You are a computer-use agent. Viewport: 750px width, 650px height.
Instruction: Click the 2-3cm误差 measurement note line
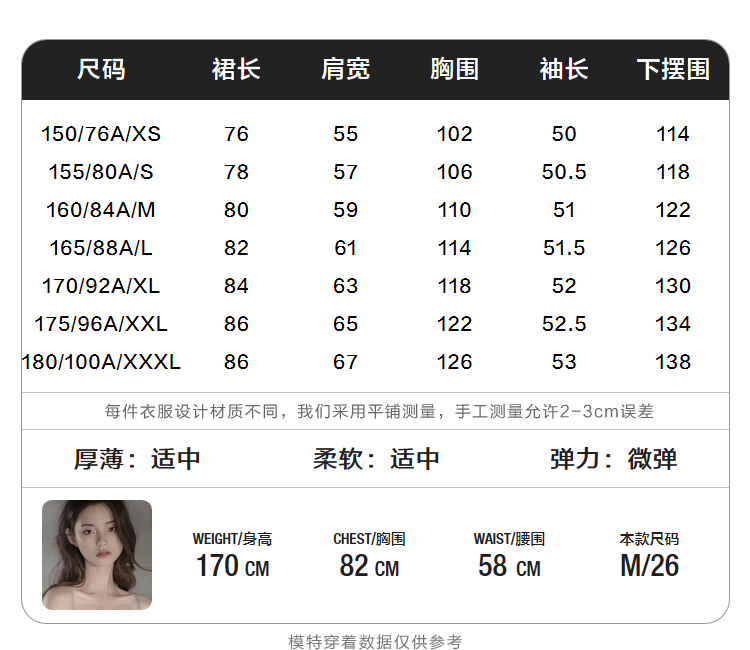click(379, 411)
